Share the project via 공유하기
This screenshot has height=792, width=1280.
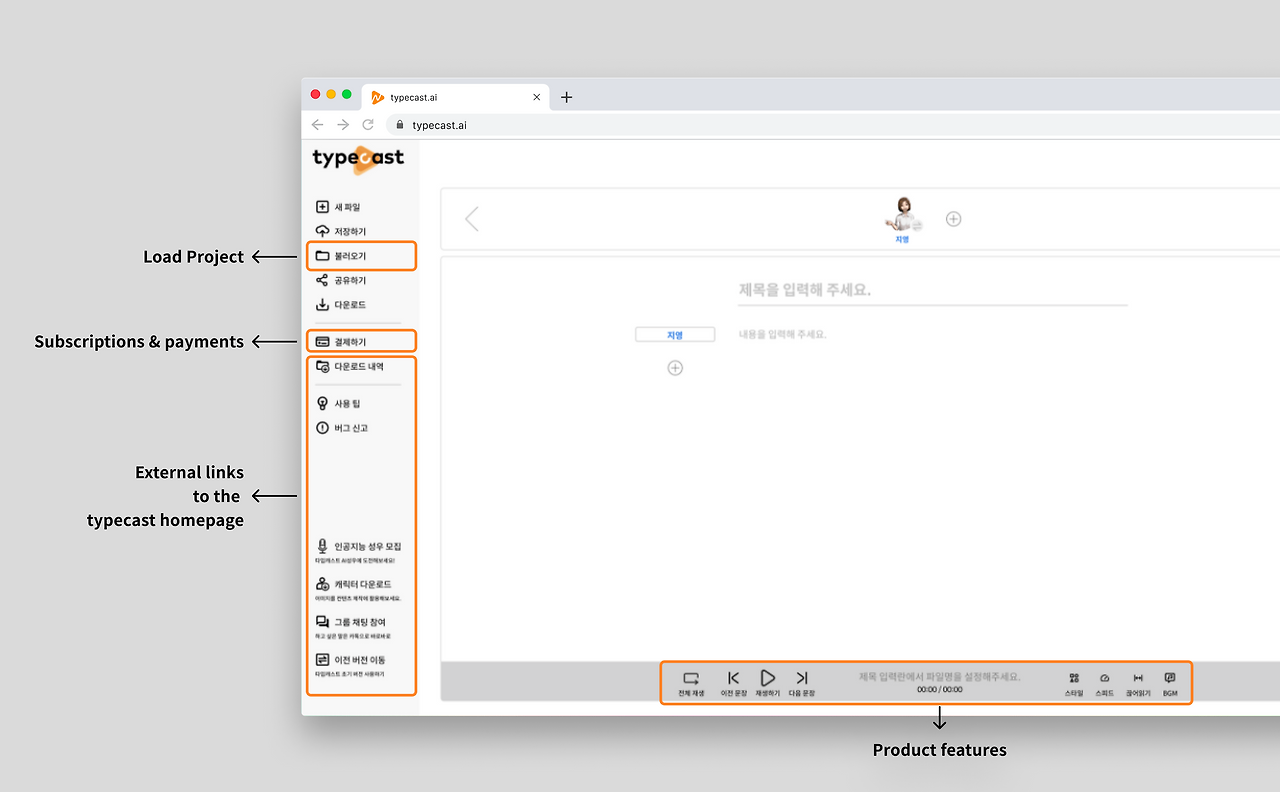tap(341, 281)
